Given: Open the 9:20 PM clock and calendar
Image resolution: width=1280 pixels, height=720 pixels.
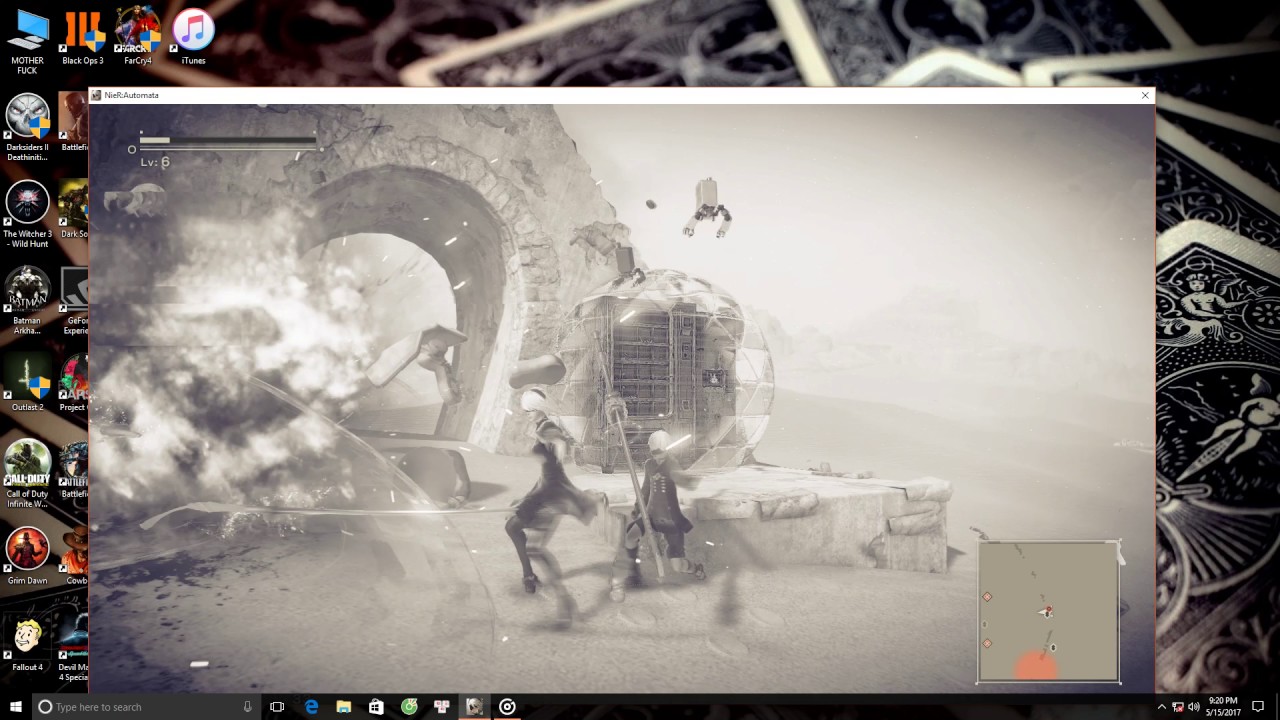Looking at the screenshot, I should point(1223,707).
